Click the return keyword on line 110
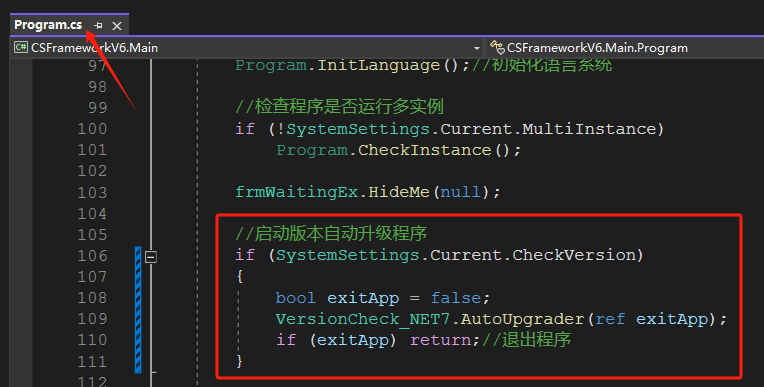The image size is (764, 387). [440, 340]
